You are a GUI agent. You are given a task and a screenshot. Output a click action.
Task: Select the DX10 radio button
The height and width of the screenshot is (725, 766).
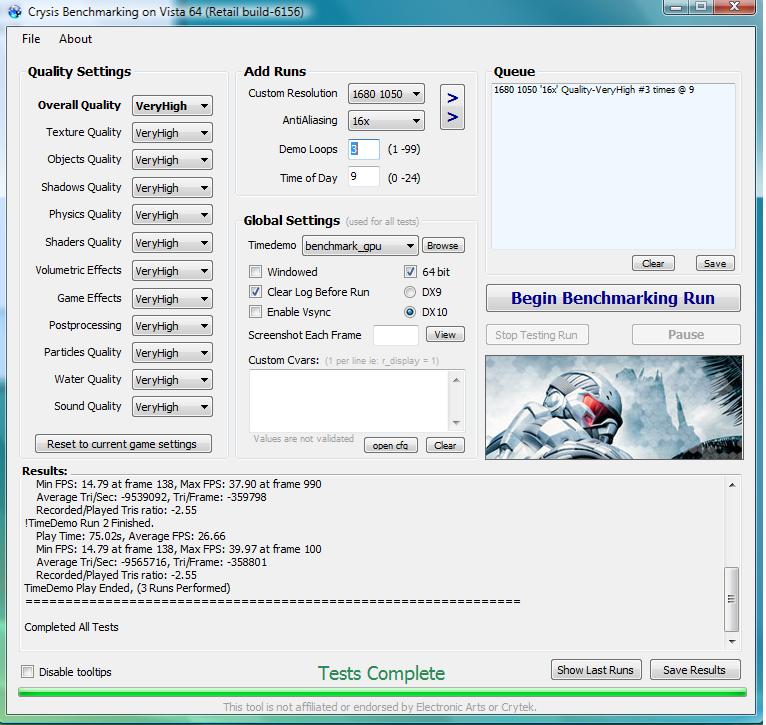[410, 312]
